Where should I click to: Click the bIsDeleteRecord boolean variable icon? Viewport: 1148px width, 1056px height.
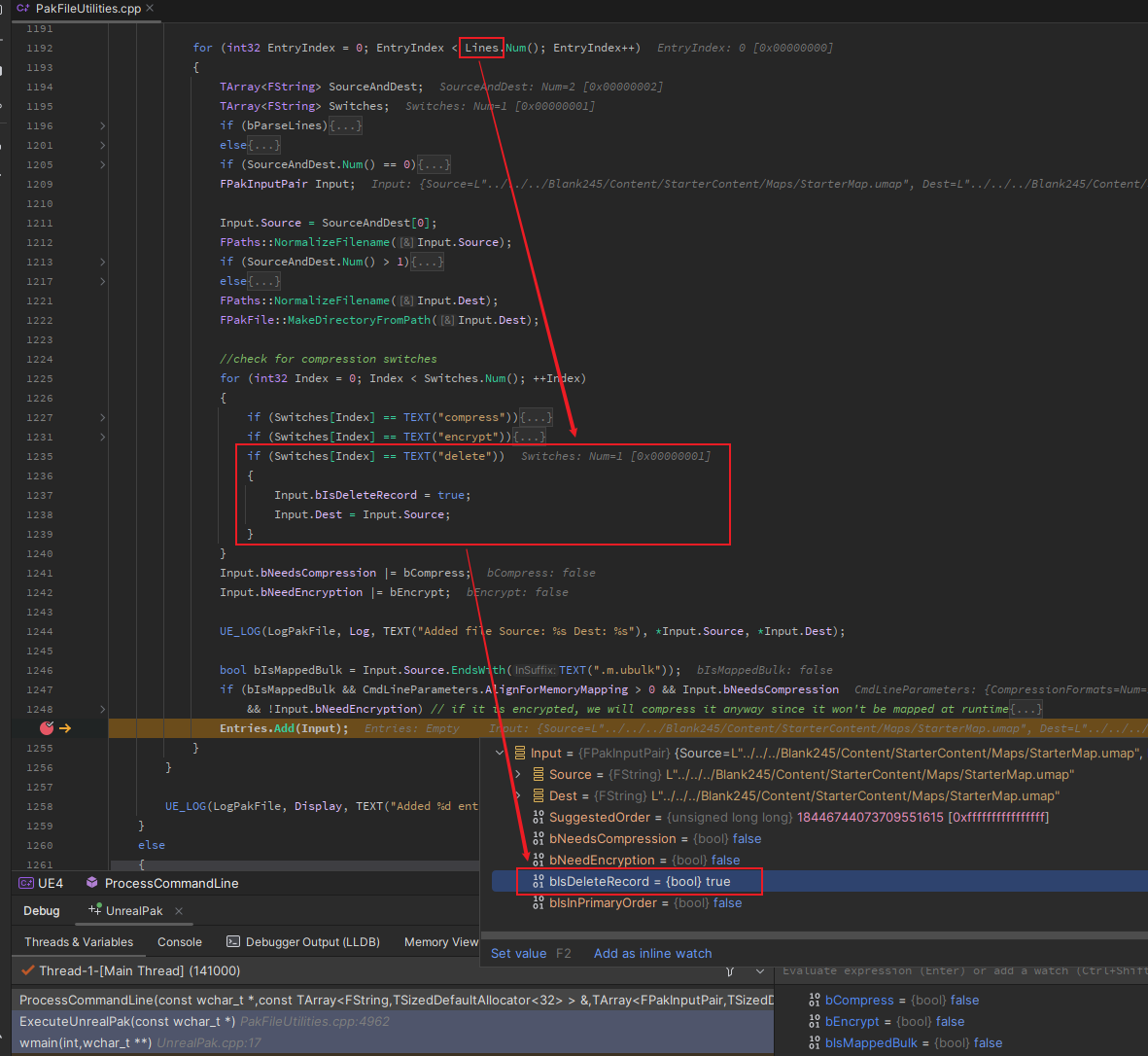click(x=539, y=882)
